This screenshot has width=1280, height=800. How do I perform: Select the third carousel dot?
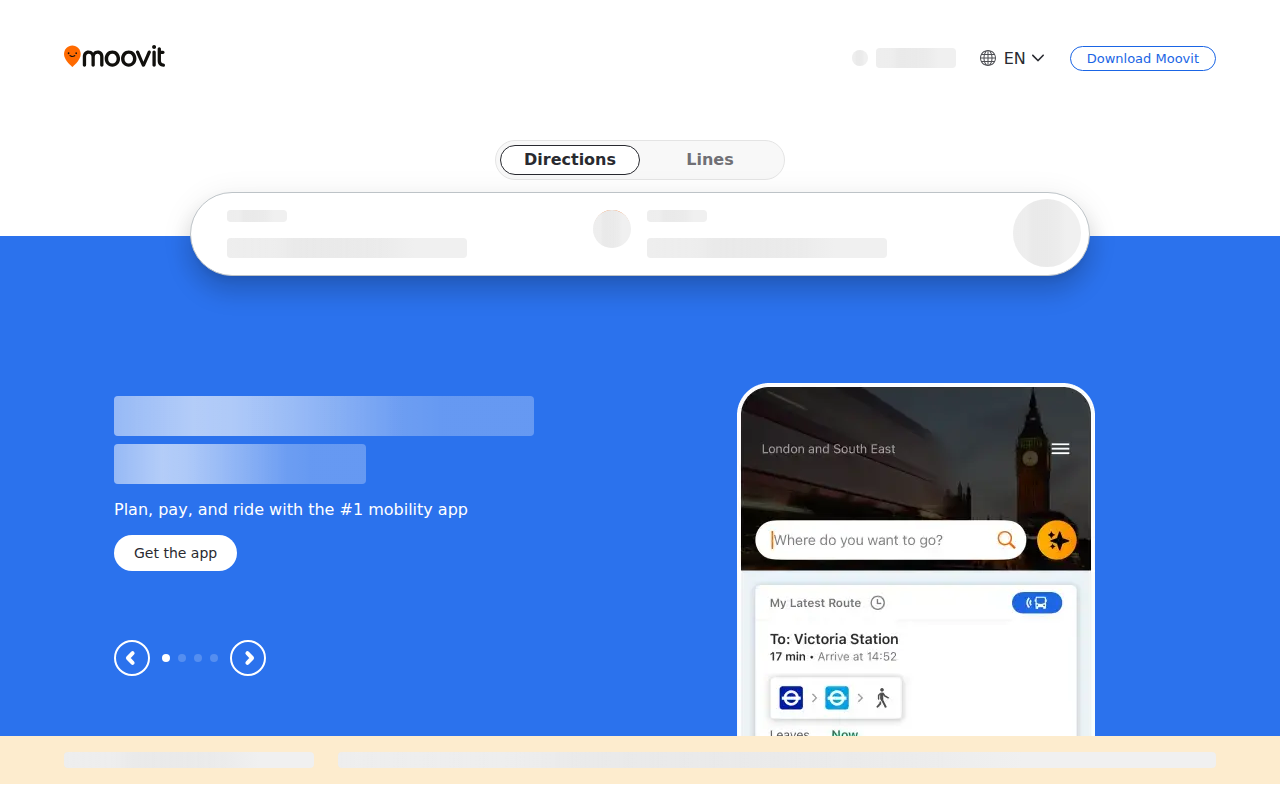pyautogui.click(x=198, y=658)
